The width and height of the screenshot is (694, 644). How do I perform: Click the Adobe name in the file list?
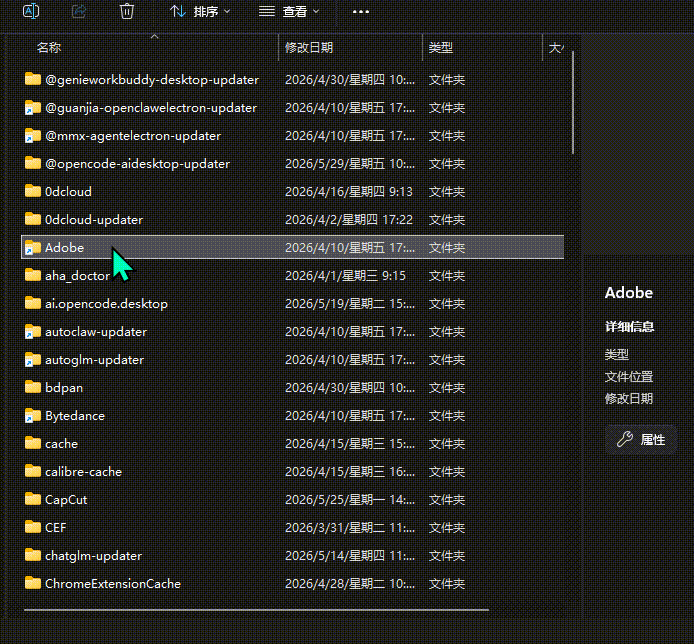point(64,247)
